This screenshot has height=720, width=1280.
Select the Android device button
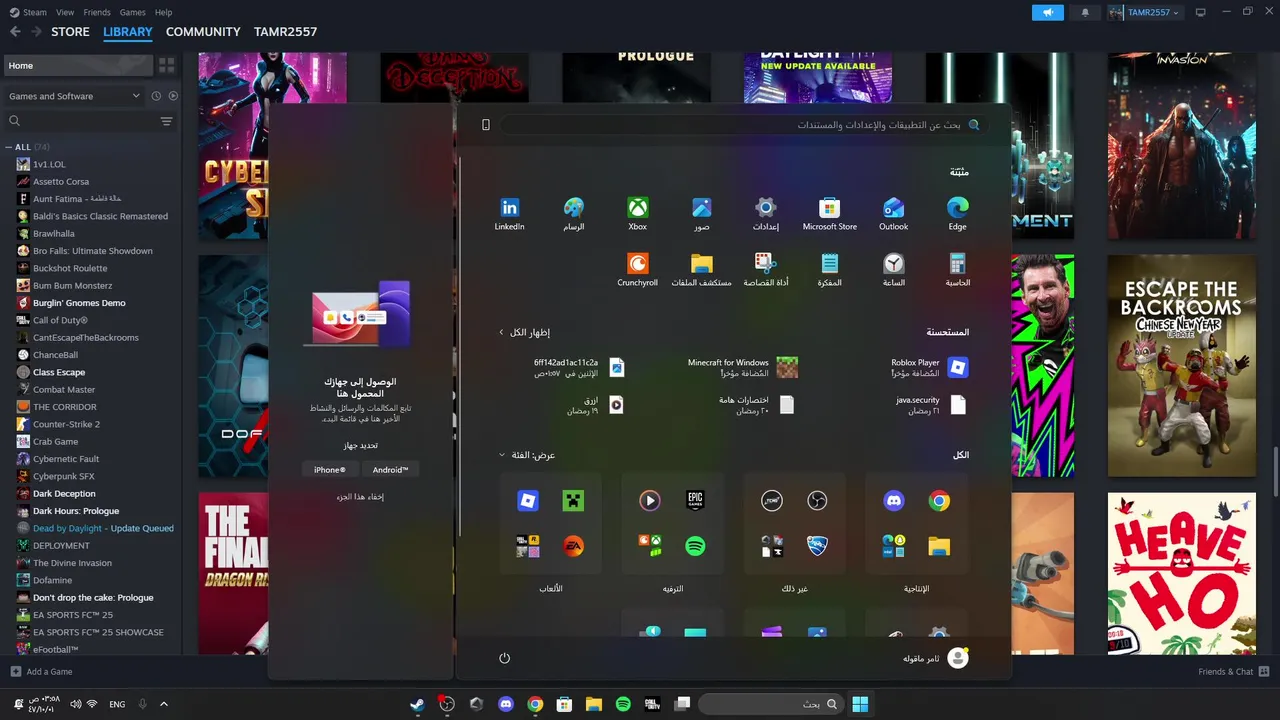(390, 469)
